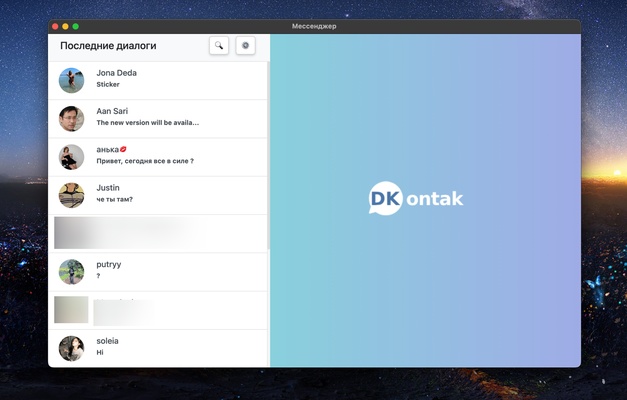The height and width of the screenshot is (400, 627).
Task: Open the soleia dialog
Action: tap(158, 348)
